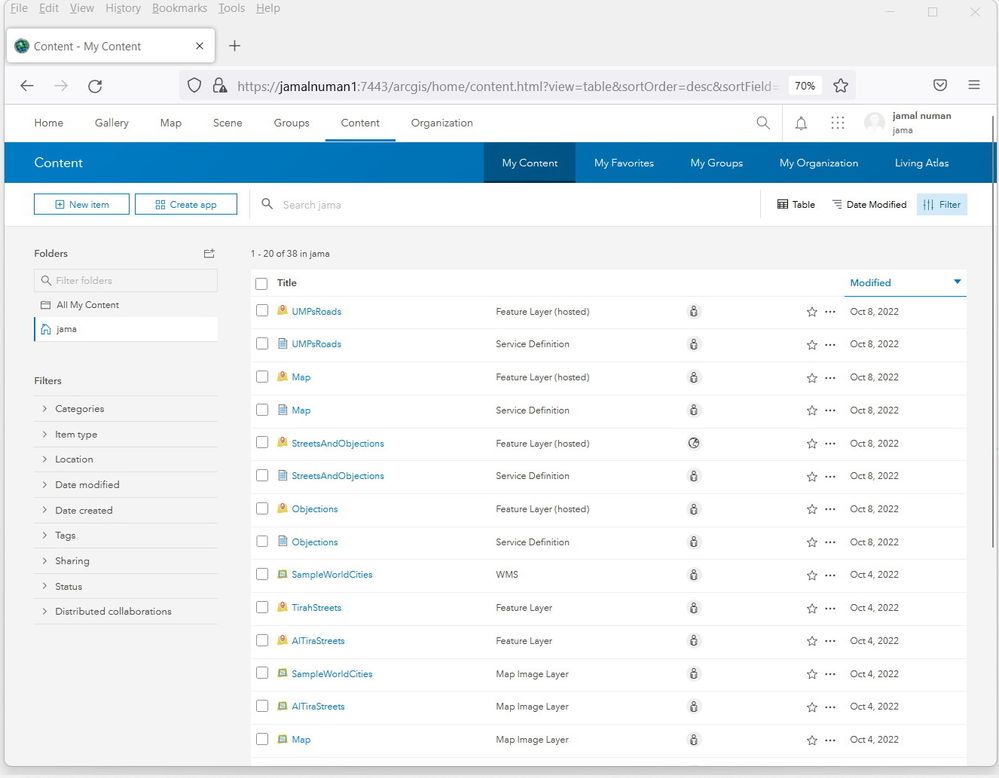The height and width of the screenshot is (778, 999).
Task: Switch to the My Favorites tab
Action: (x=624, y=163)
